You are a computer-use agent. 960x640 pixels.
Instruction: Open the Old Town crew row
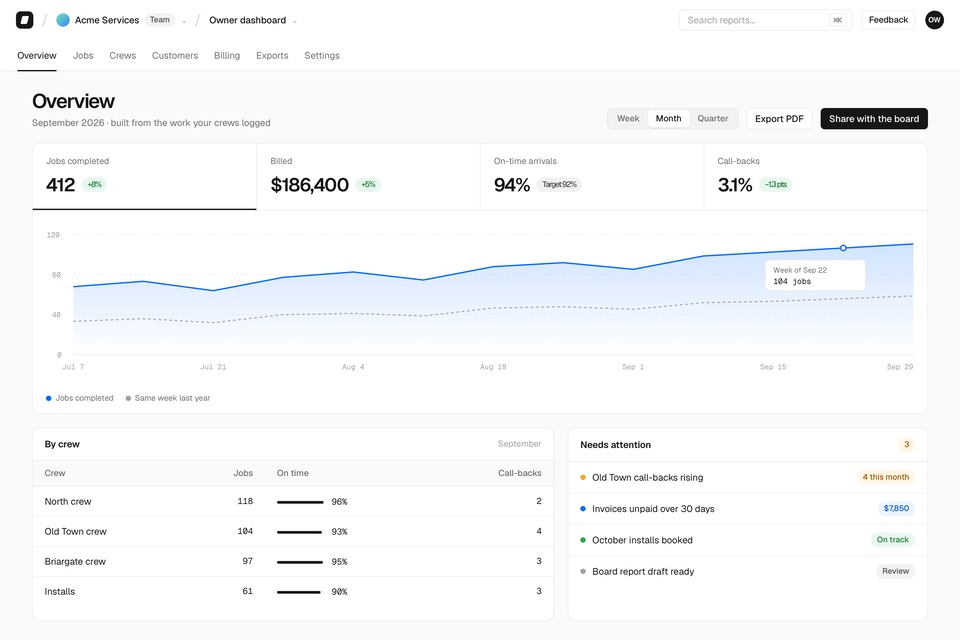(x=293, y=532)
